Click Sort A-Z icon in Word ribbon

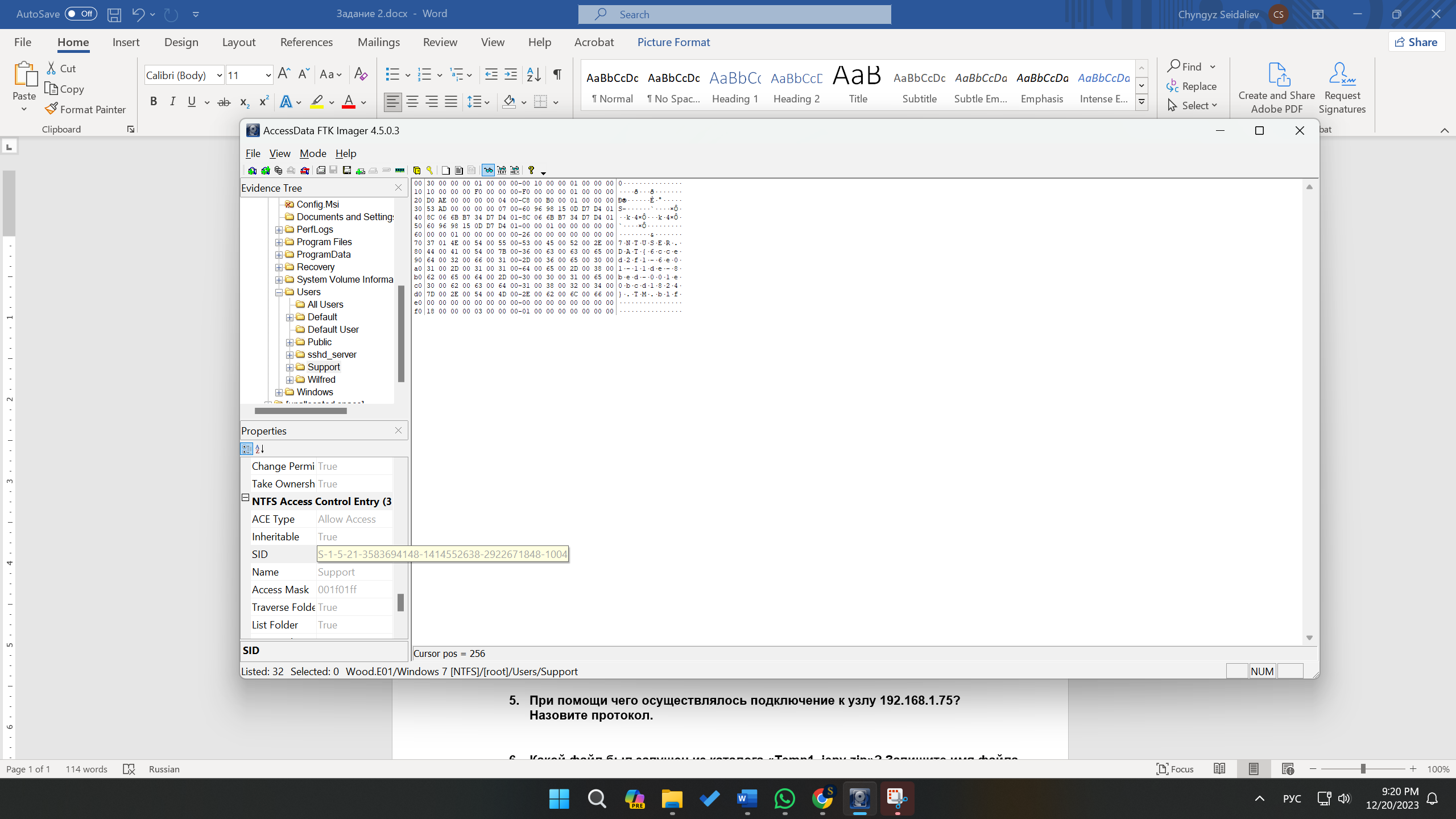point(533,75)
